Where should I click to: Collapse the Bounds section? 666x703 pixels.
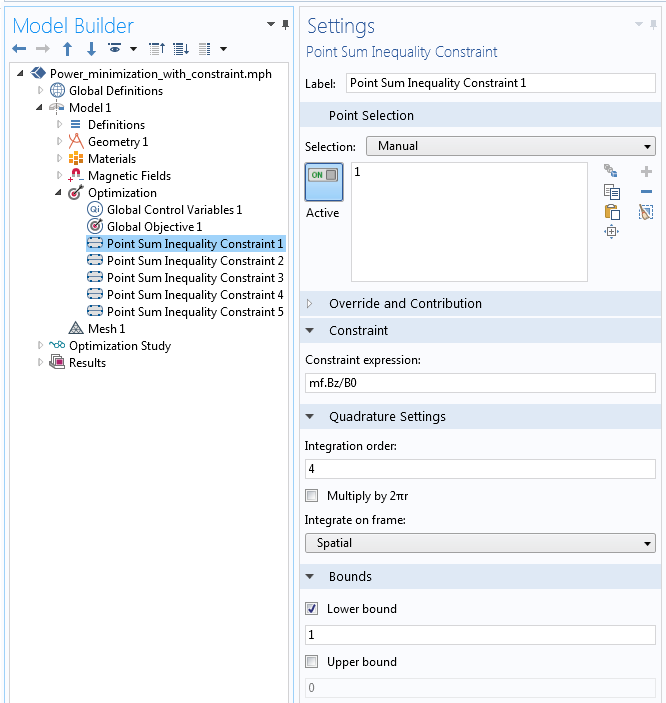click(309, 576)
